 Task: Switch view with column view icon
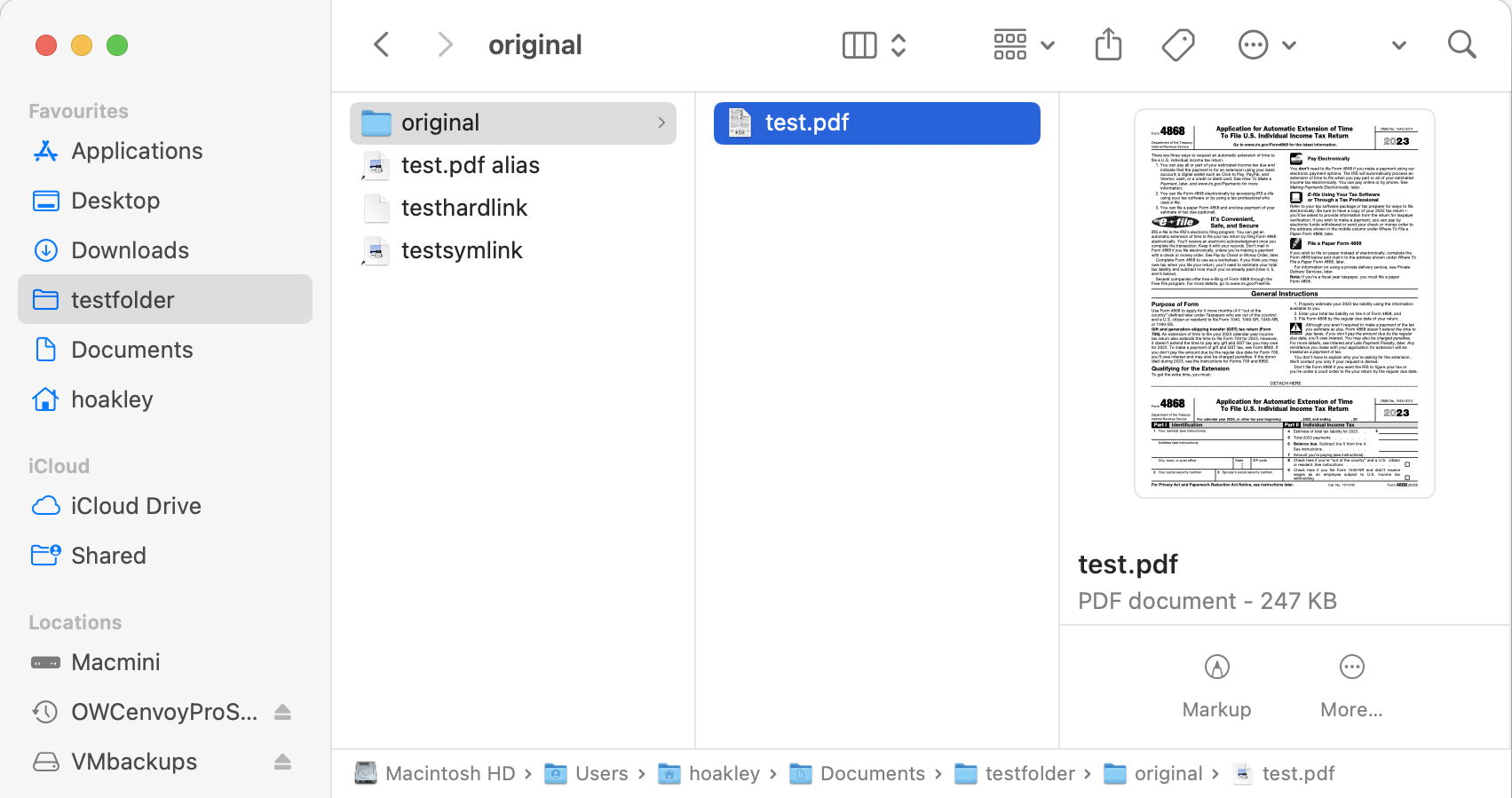(859, 44)
